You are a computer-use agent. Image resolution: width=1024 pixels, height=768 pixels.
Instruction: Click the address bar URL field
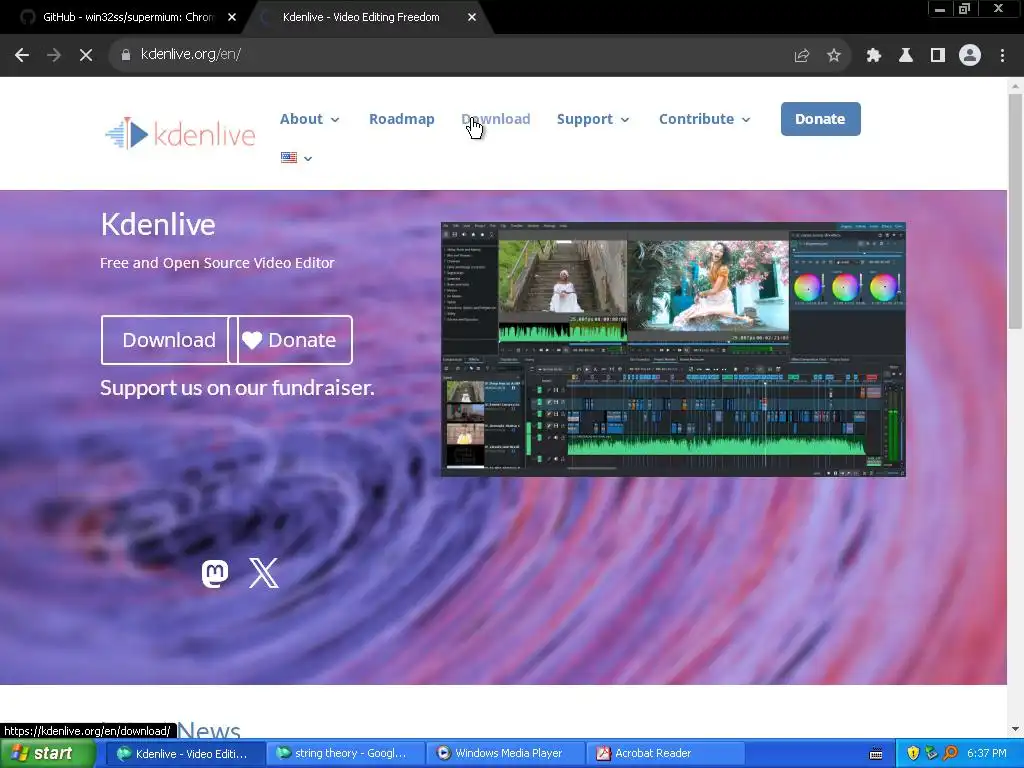pyautogui.click(x=457, y=55)
